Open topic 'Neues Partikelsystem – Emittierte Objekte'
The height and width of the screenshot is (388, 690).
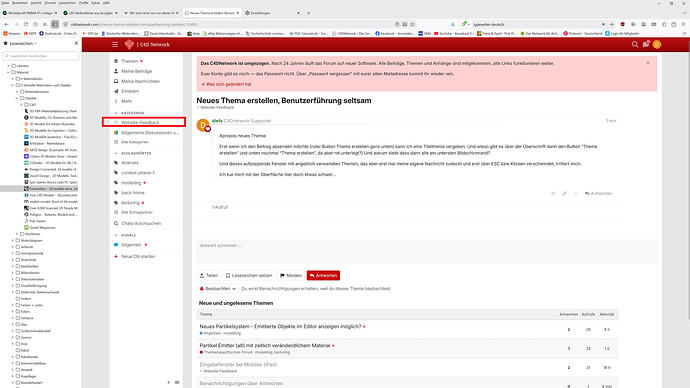(280, 326)
